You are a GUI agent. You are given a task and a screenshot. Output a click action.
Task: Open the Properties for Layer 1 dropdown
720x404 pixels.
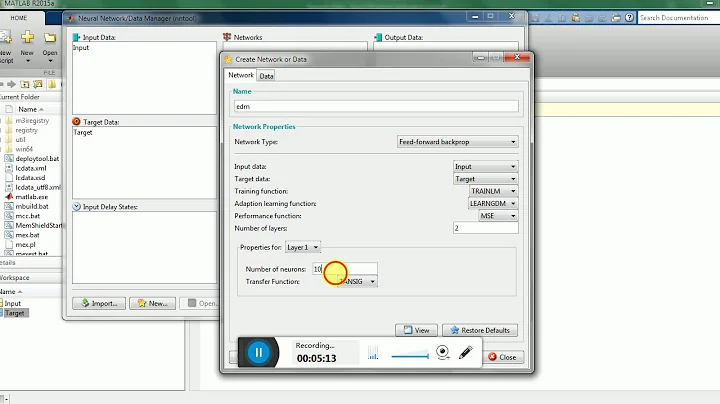pyautogui.click(x=303, y=247)
